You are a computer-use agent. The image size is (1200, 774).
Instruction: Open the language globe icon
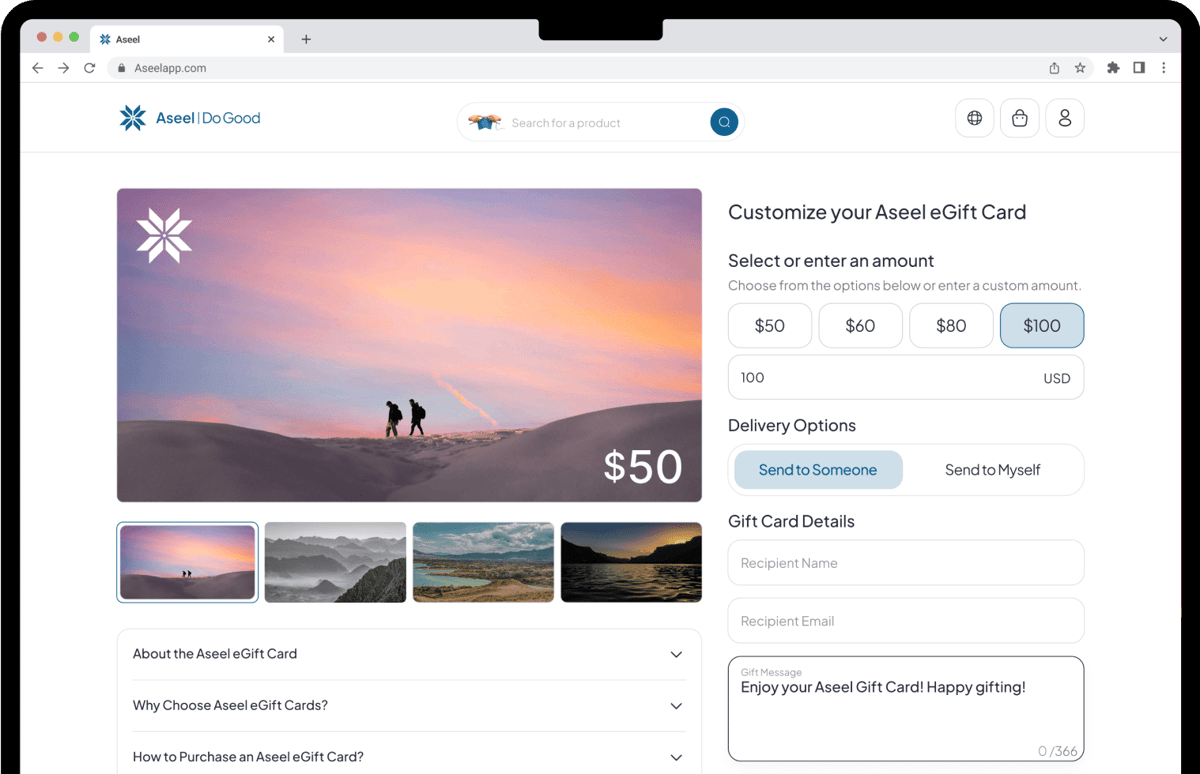(x=974, y=118)
